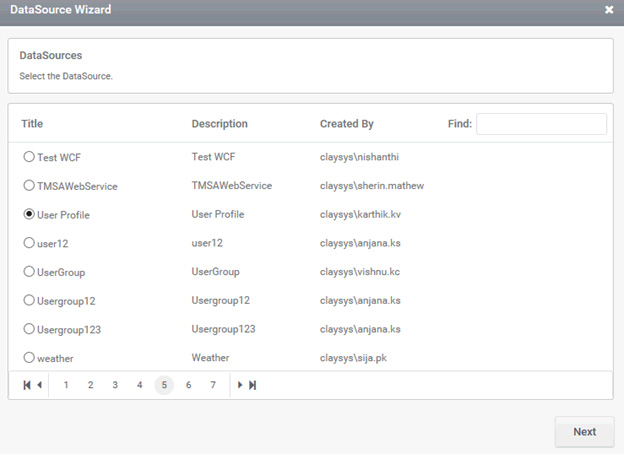624x454 pixels.
Task: Choose user12 datasource option
Action: pos(29,243)
